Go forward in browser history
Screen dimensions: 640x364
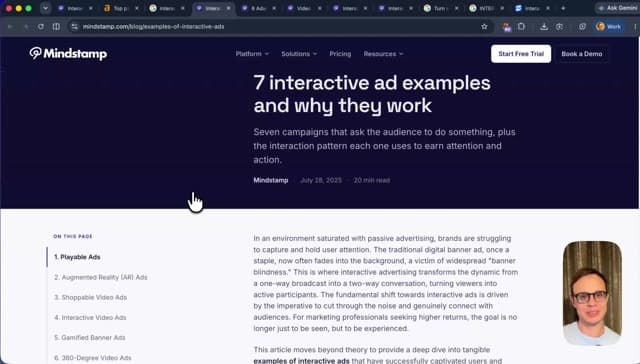(26, 27)
